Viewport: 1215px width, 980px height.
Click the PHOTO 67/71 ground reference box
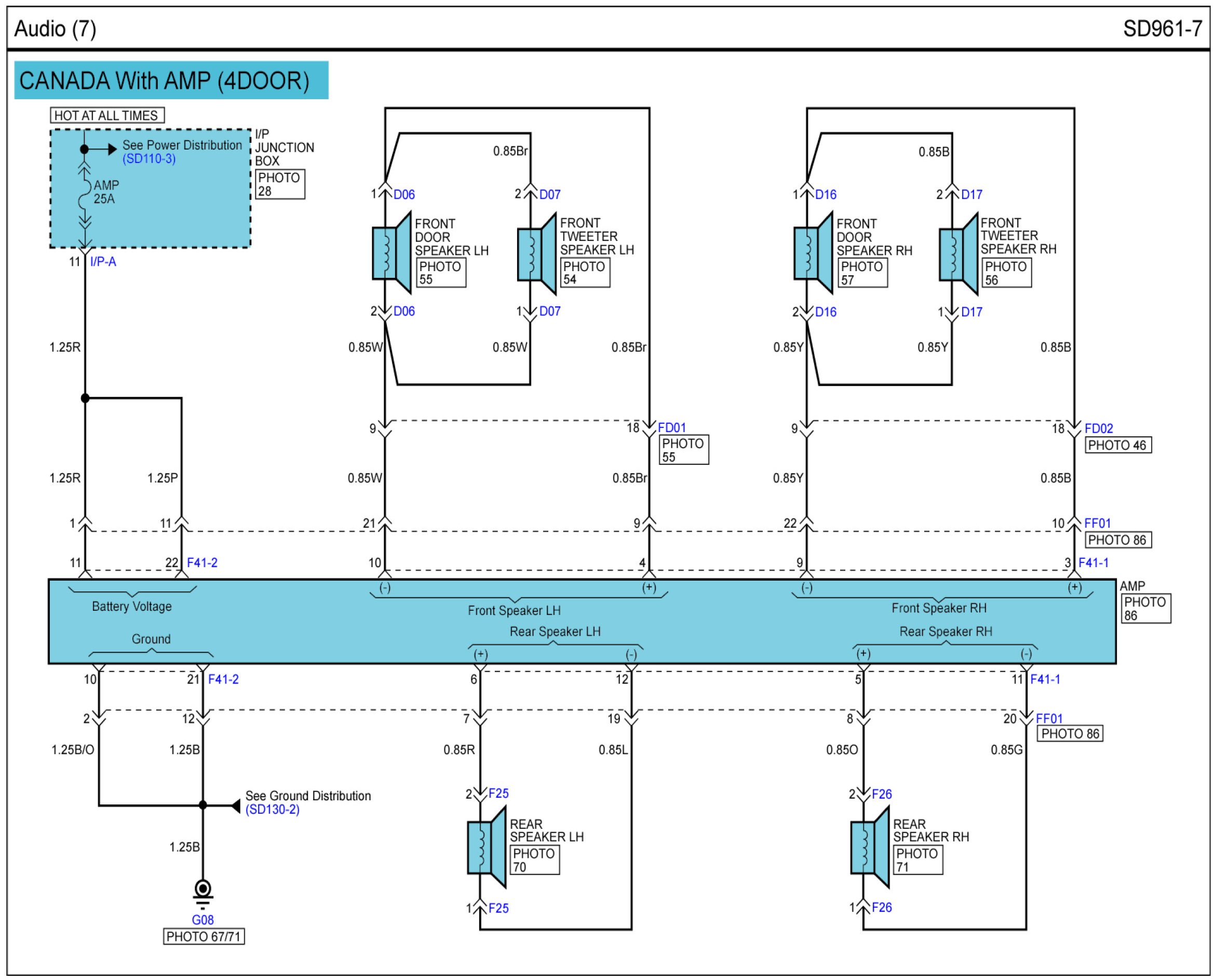pos(204,936)
